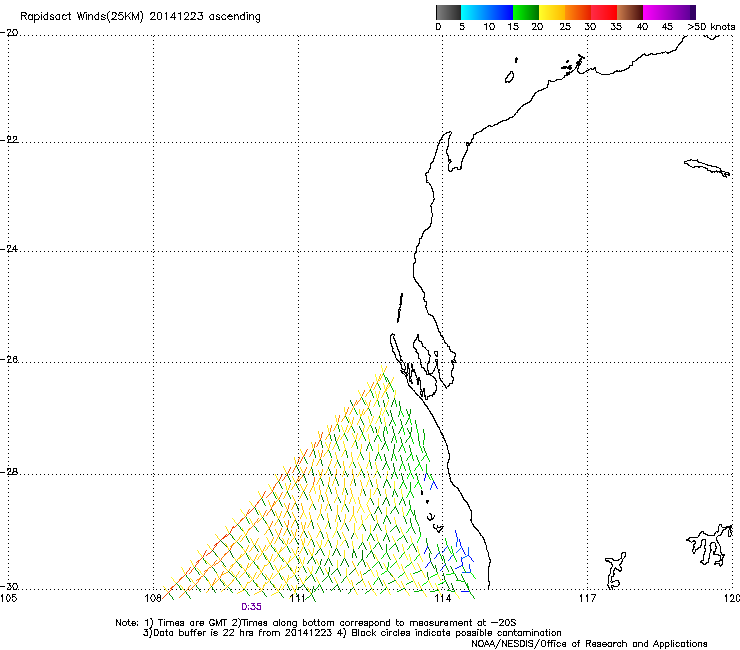Click the magenta 40-45 knots color swatch
Image resolution: width=740 pixels, height=650 pixels.
coord(656,12)
